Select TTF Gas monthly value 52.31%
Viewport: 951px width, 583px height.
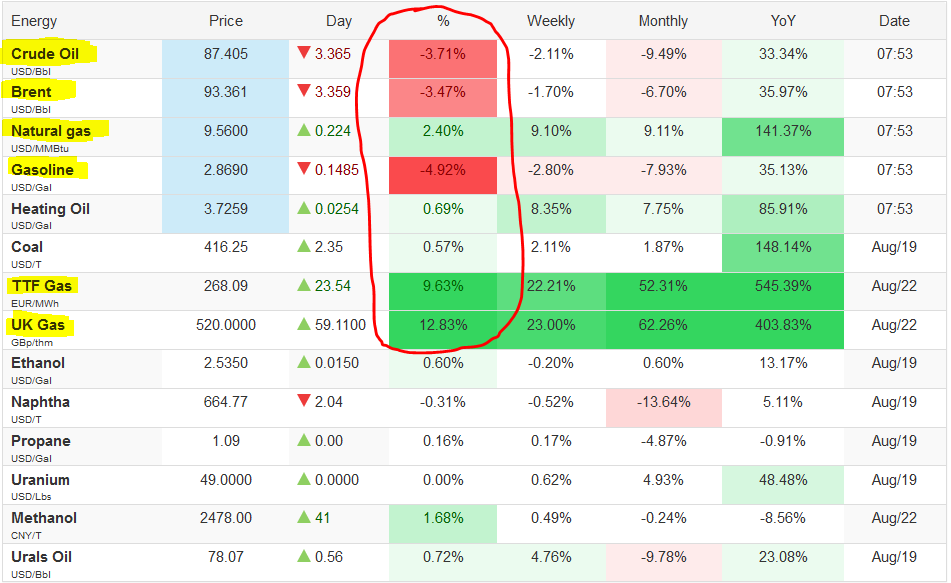[664, 286]
